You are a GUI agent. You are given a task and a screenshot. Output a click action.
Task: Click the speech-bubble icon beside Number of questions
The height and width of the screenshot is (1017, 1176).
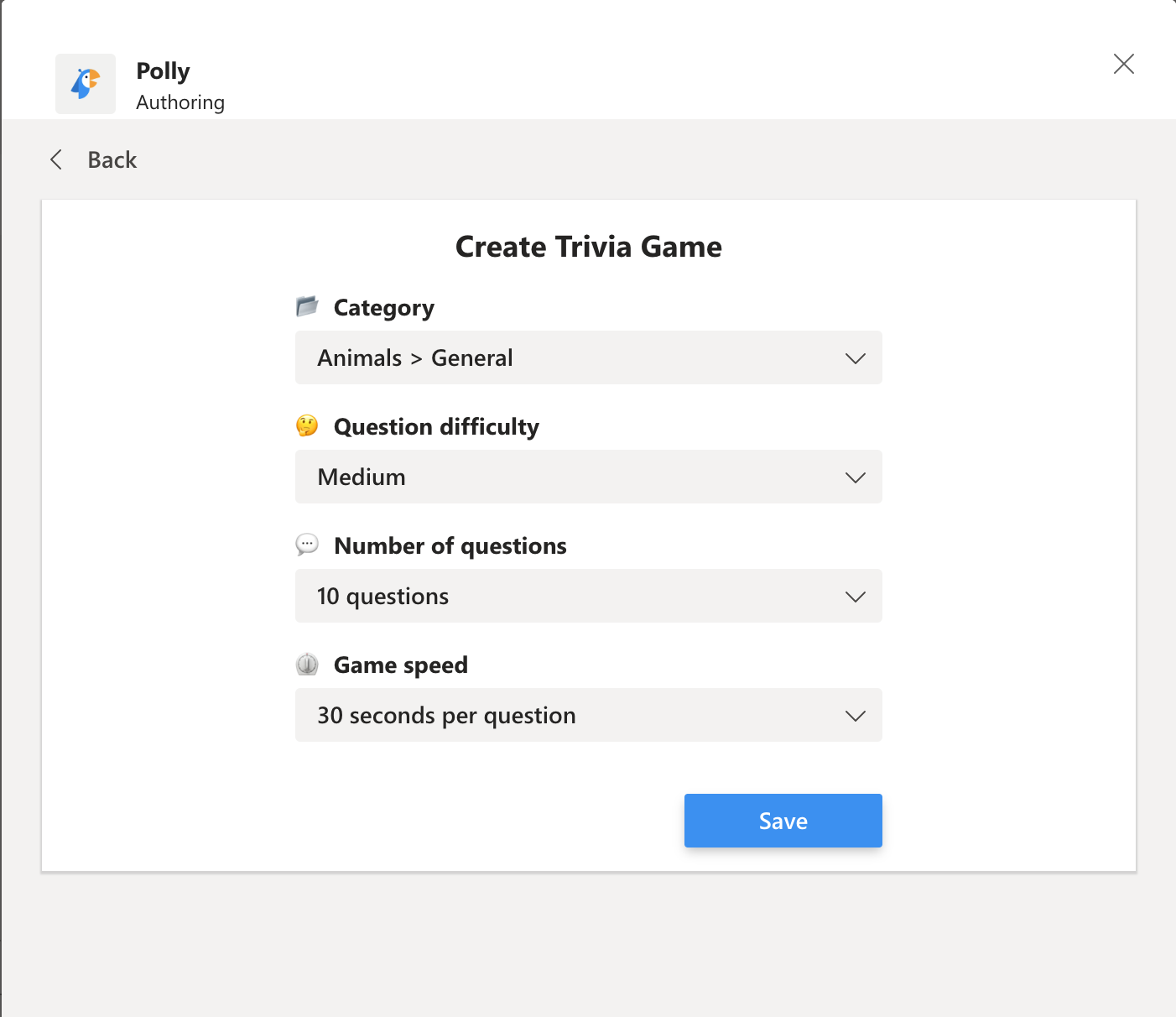pos(307,545)
